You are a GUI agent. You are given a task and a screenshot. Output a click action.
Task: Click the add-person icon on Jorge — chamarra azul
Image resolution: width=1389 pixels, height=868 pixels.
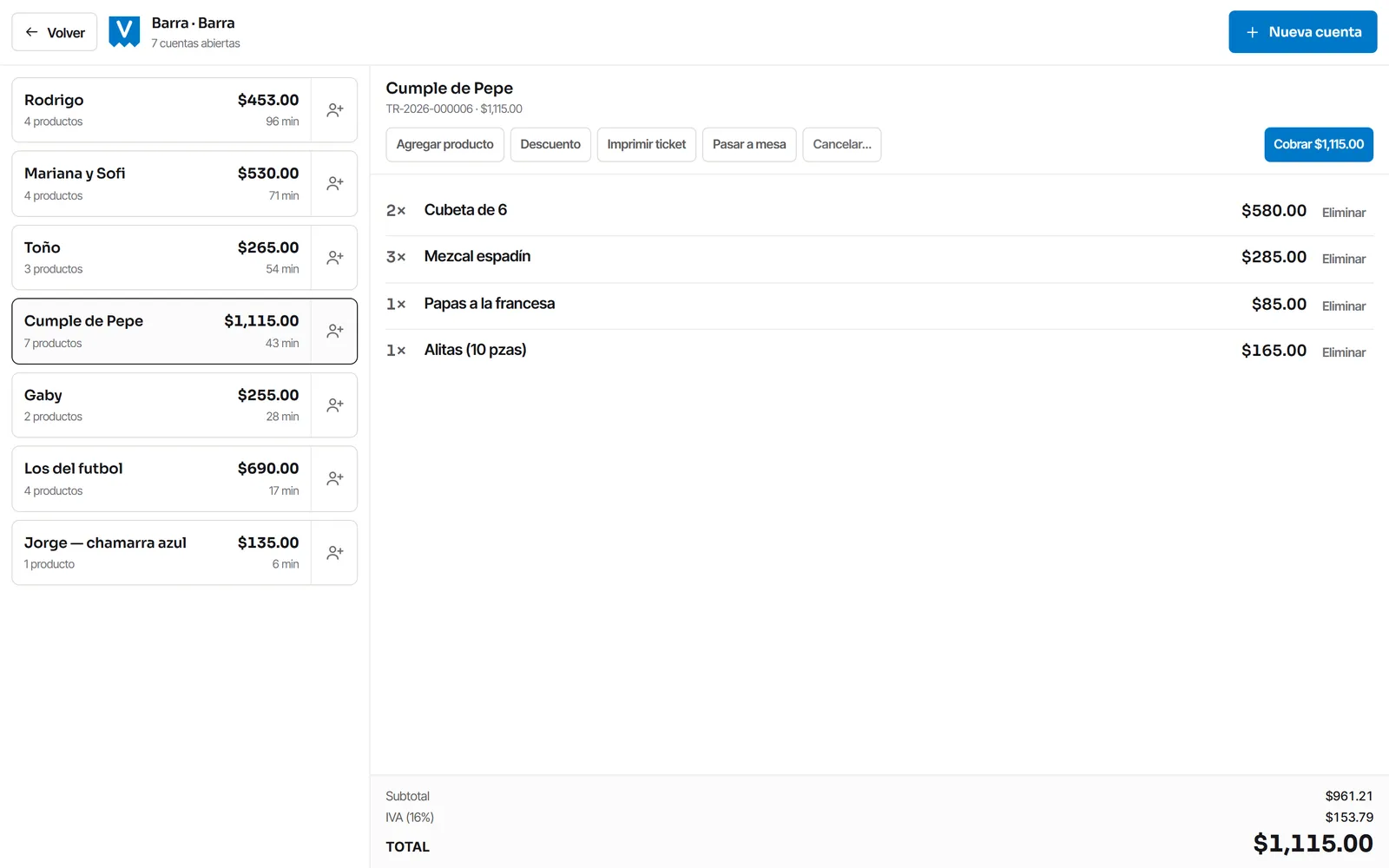334,553
